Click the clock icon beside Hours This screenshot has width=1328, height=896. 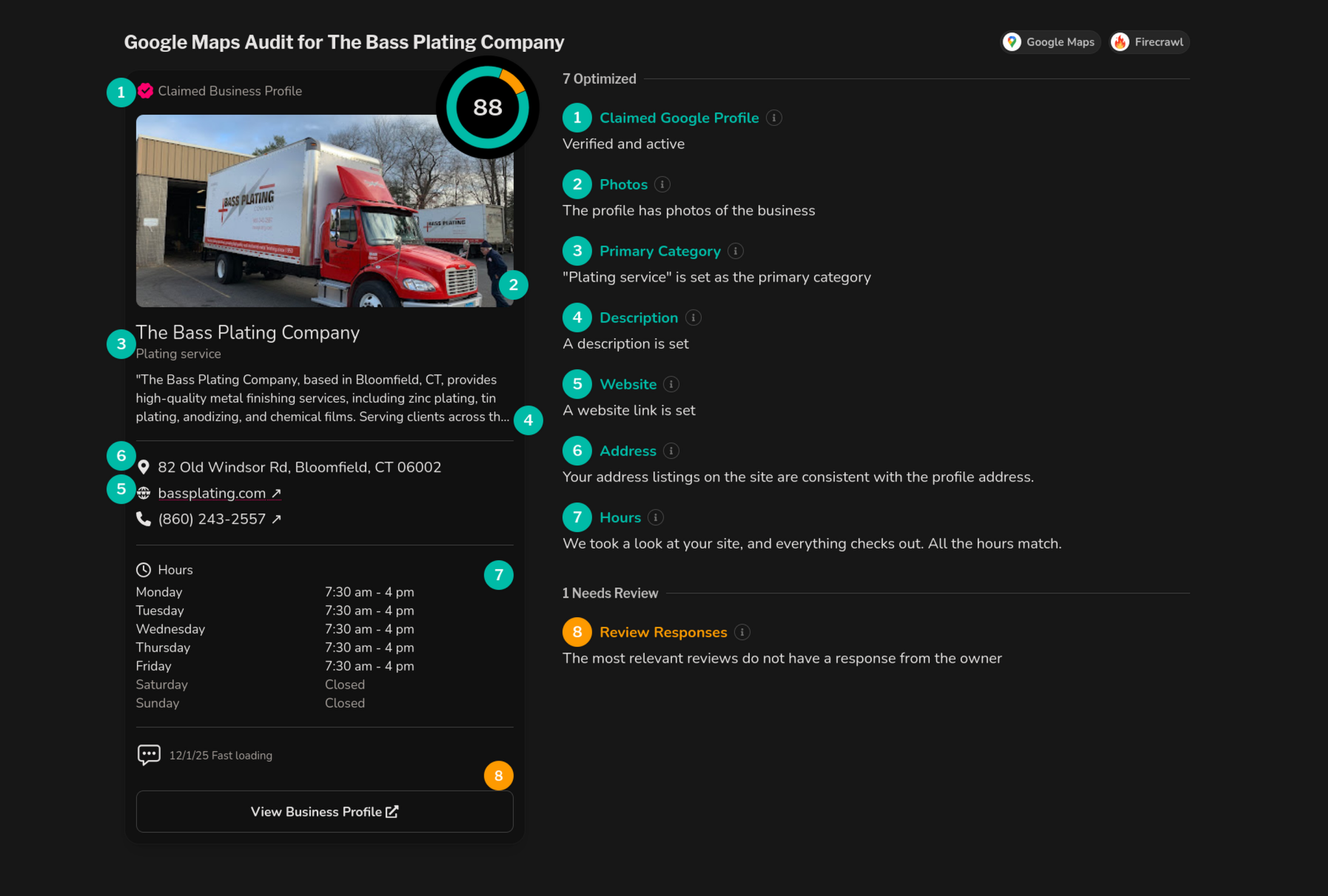(x=143, y=569)
